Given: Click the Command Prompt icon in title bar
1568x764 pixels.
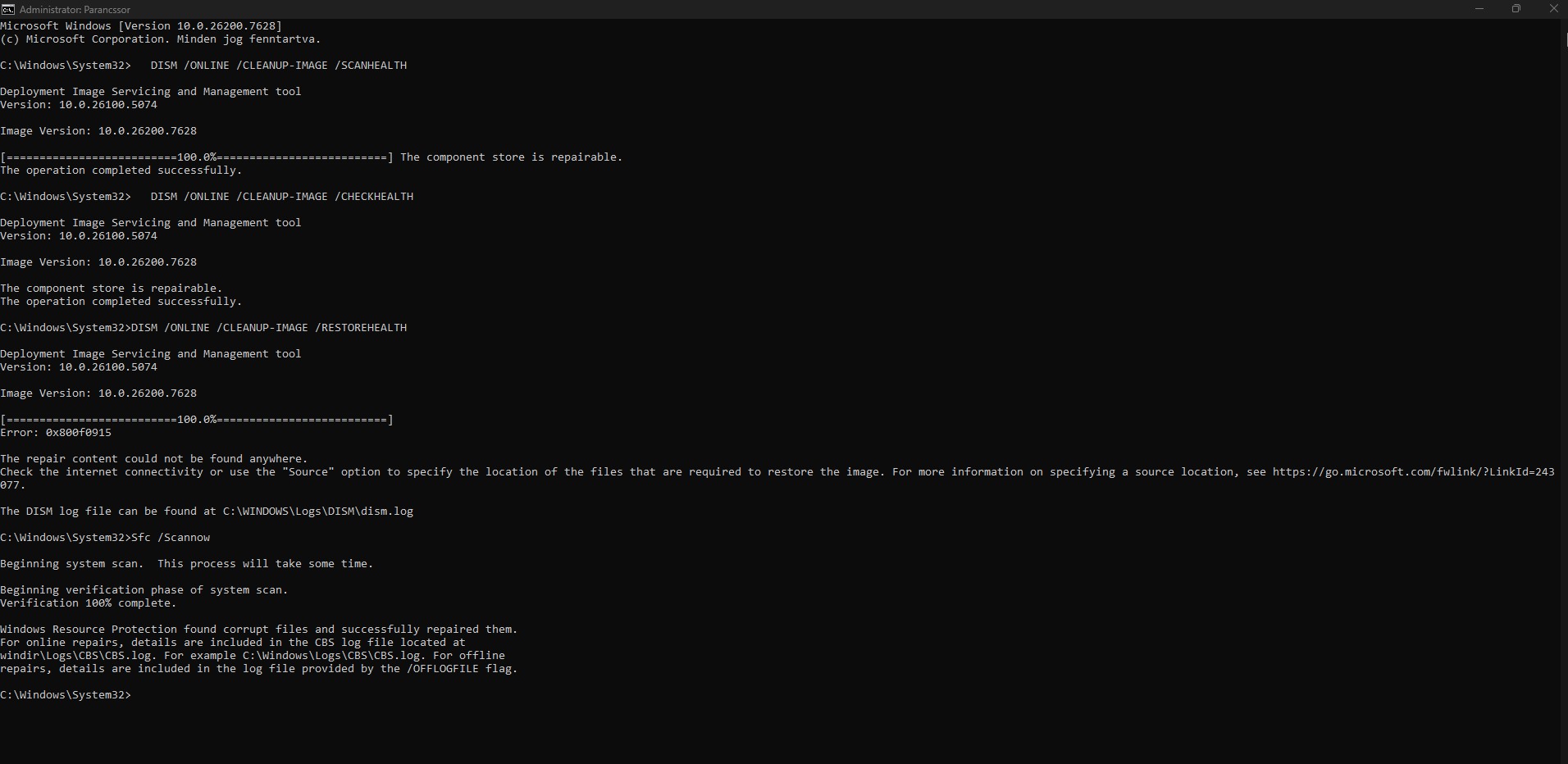Looking at the screenshot, I should (8, 9).
